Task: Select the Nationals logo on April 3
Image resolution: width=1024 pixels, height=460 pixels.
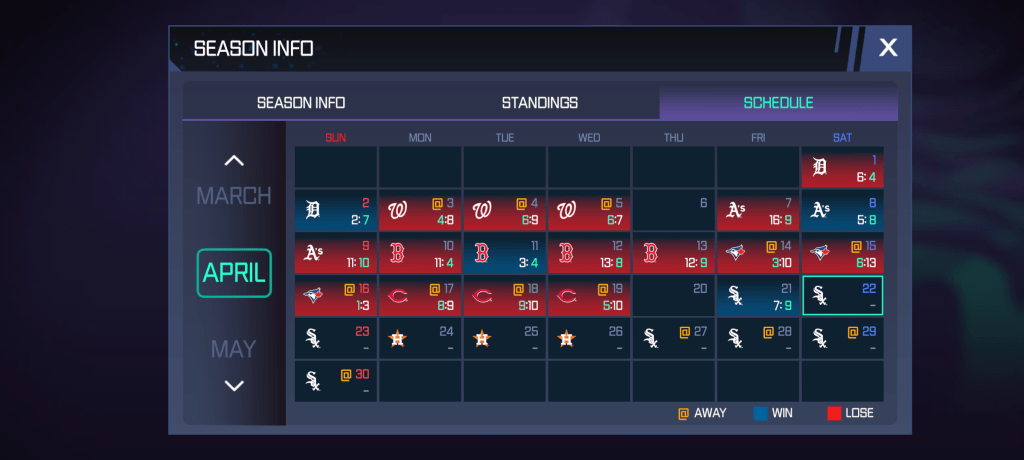Action: tap(397, 210)
